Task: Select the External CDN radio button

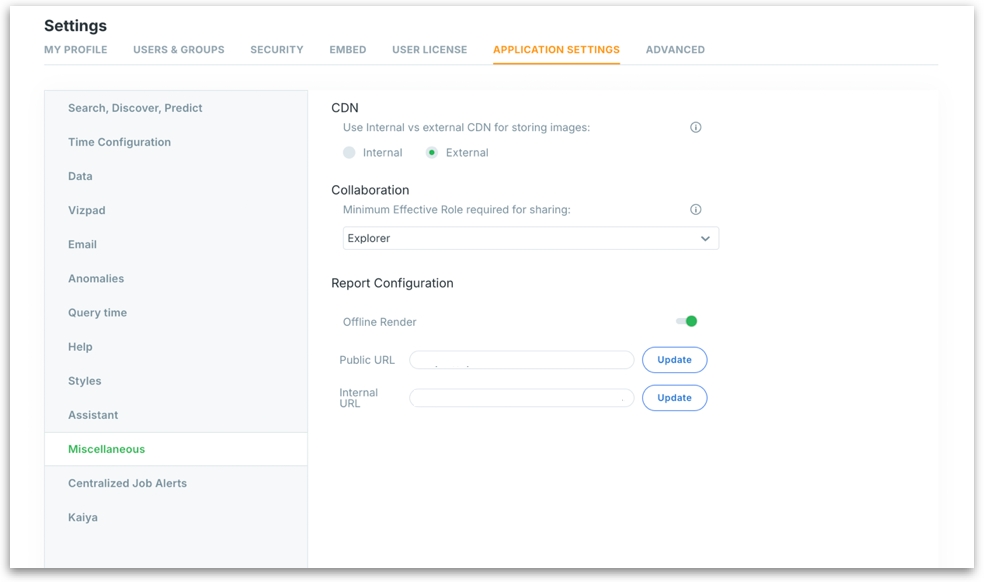Action: click(x=432, y=153)
